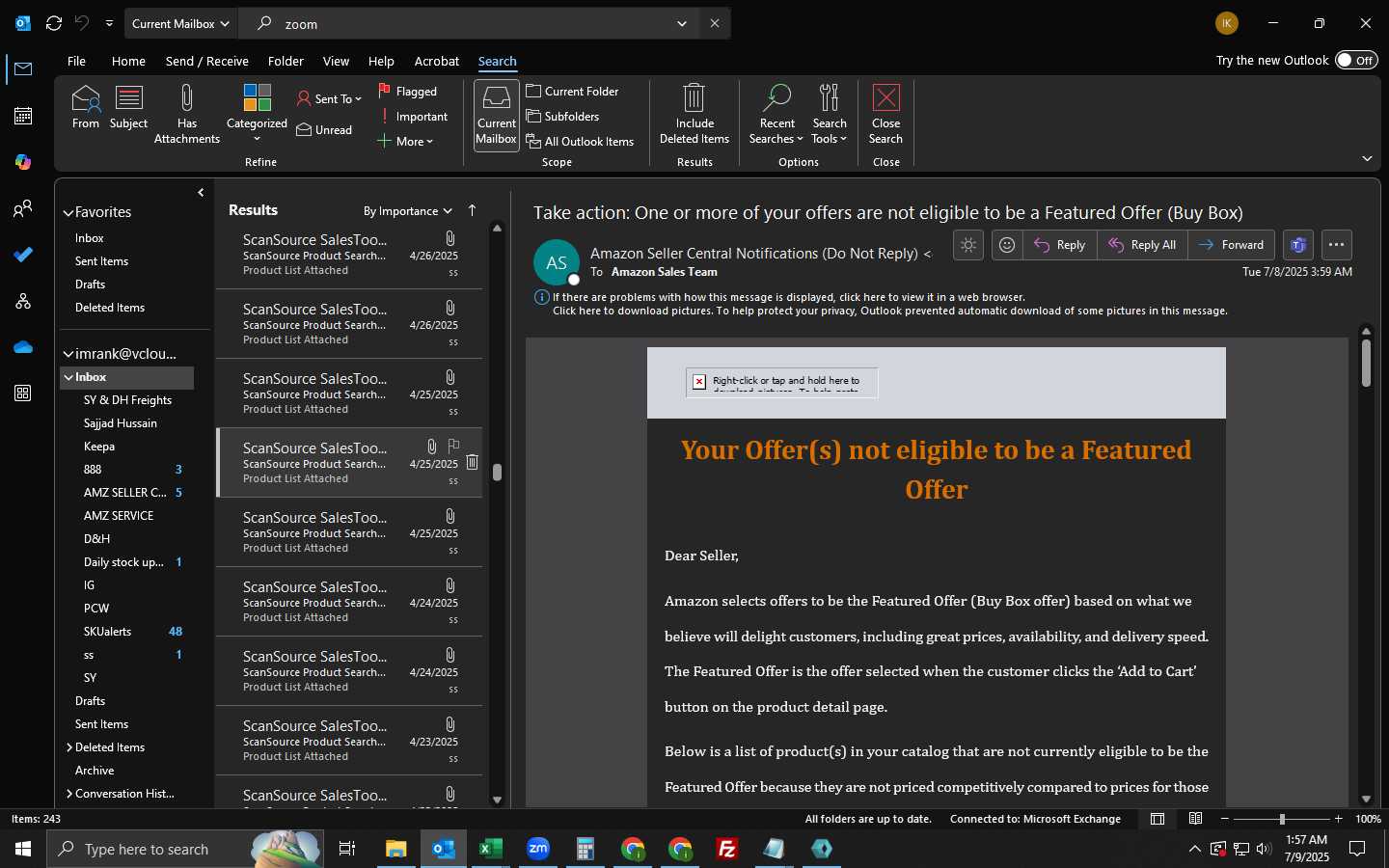Filter results by Flagged
This screenshot has width=1389, height=868.
point(408,92)
